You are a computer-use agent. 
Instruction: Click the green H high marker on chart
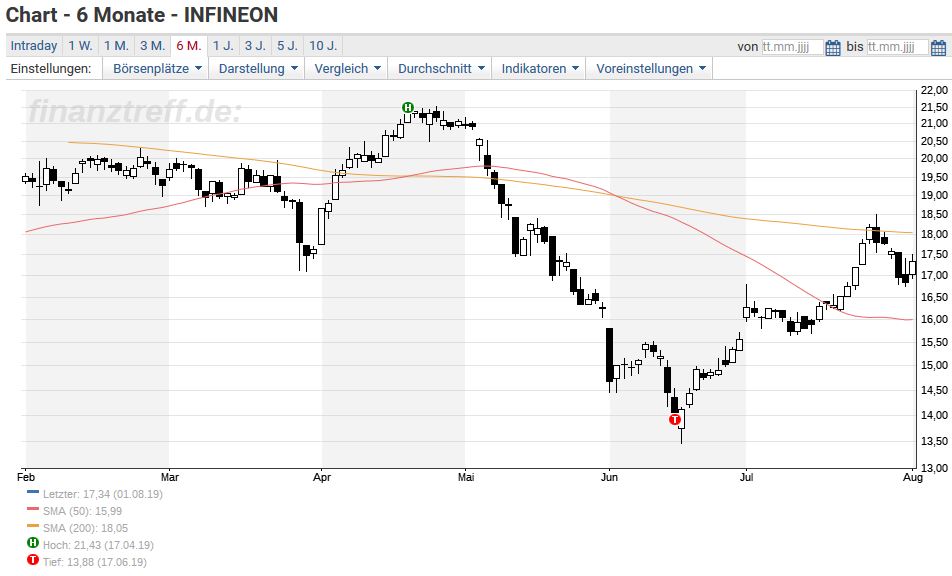(408, 108)
